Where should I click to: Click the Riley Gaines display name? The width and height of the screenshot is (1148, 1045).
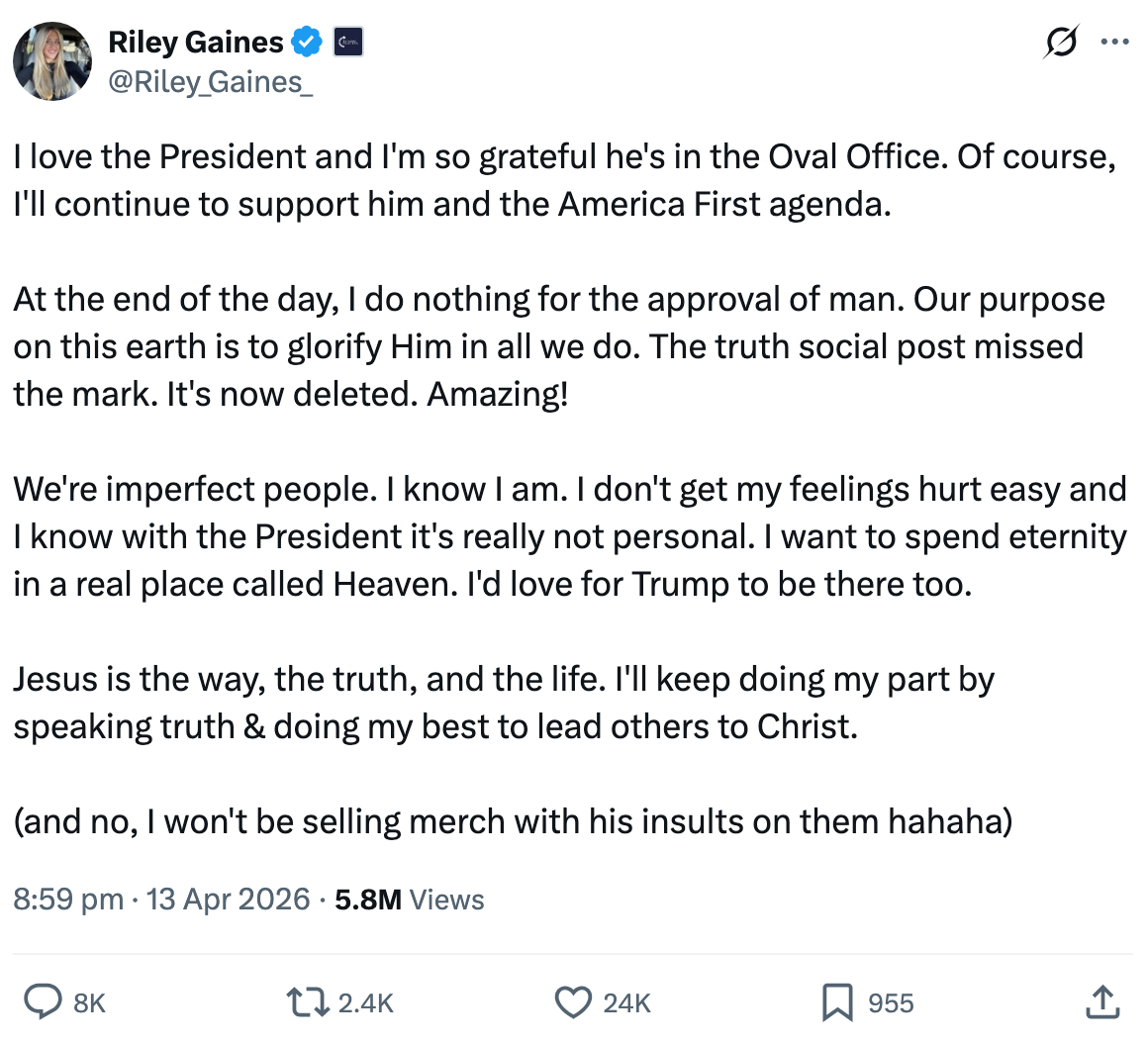(x=195, y=43)
